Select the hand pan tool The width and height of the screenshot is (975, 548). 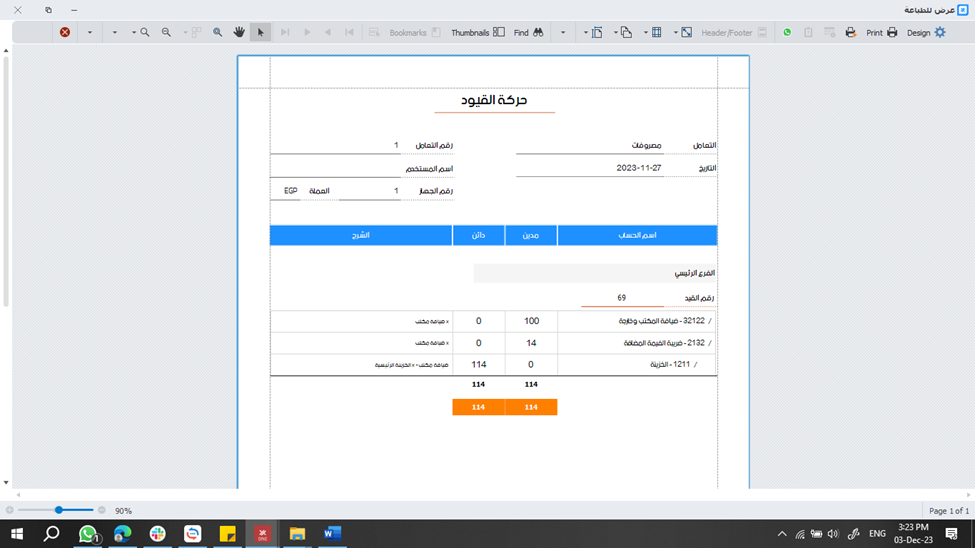239,33
